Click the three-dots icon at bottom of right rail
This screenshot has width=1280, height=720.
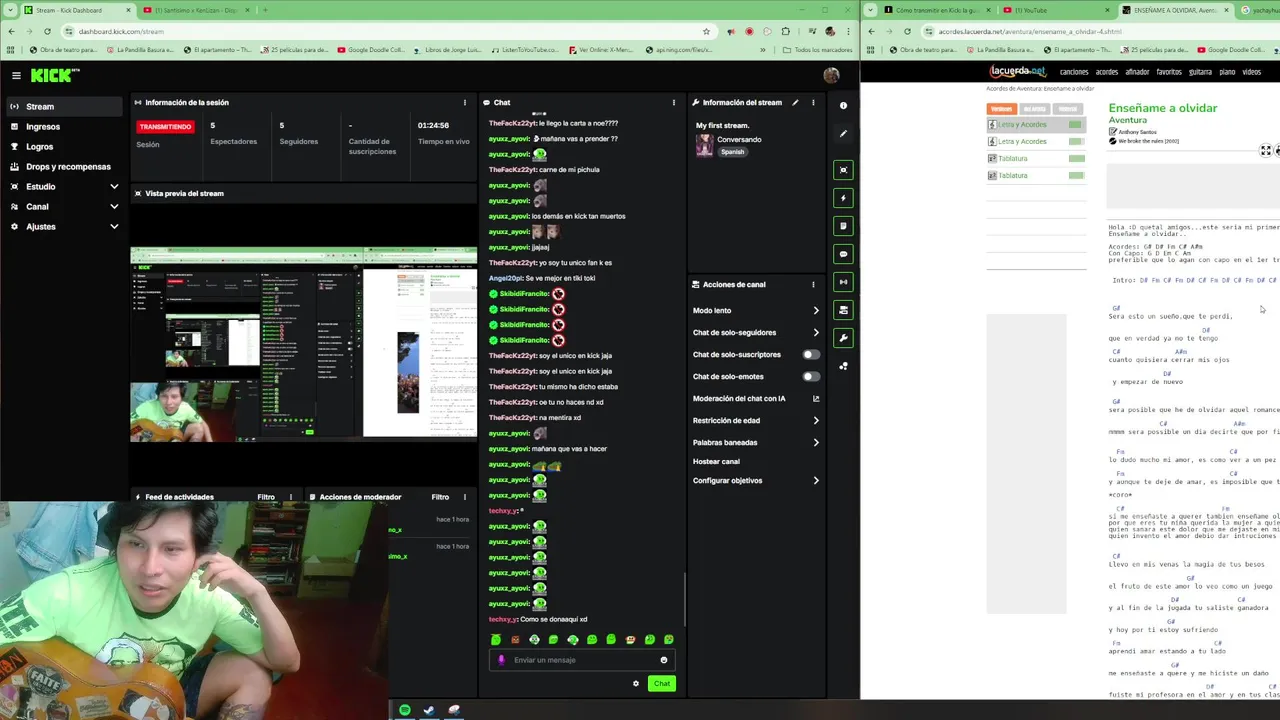pos(843,366)
